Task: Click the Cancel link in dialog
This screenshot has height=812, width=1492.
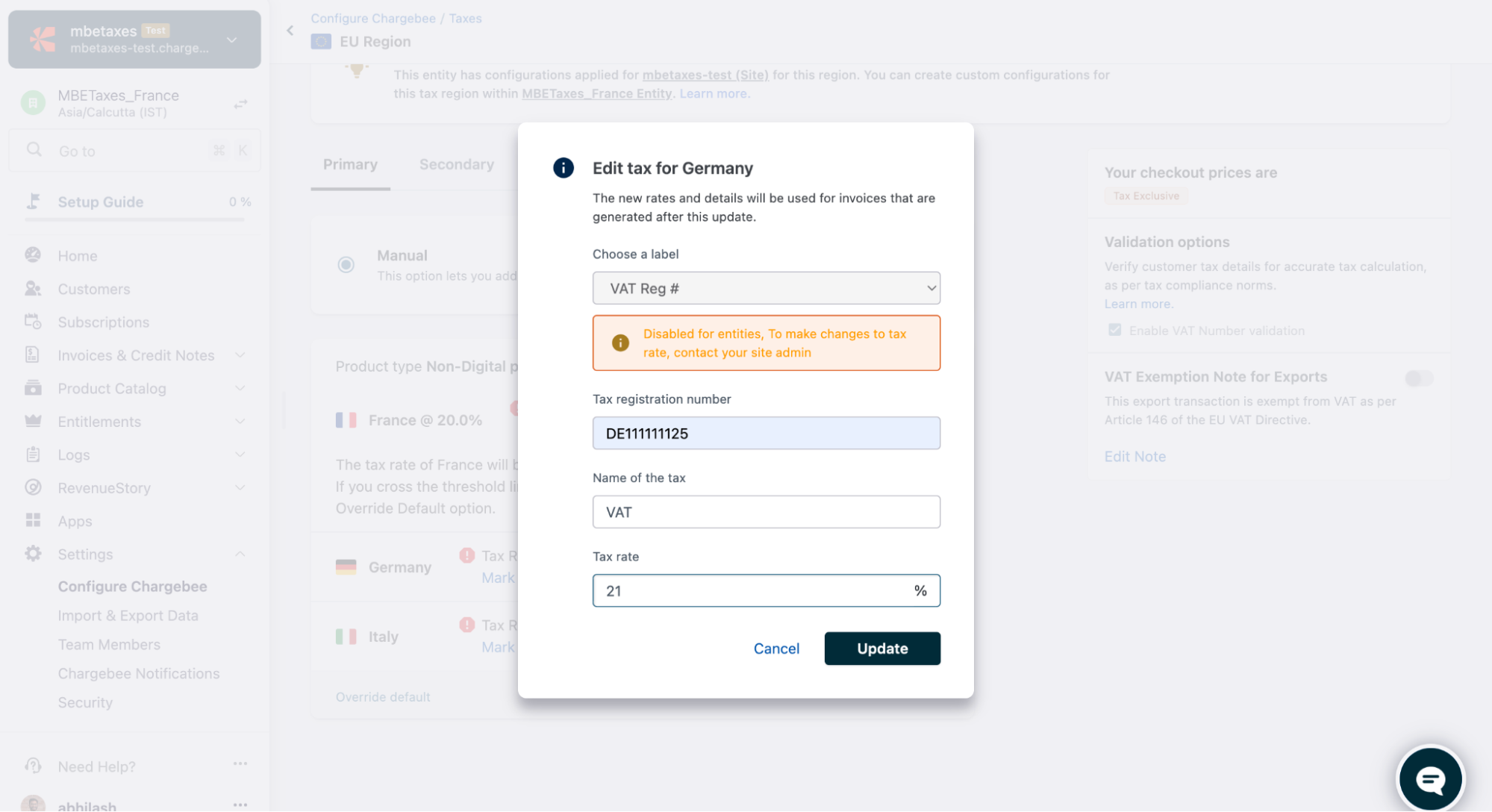Action: click(x=776, y=649)
